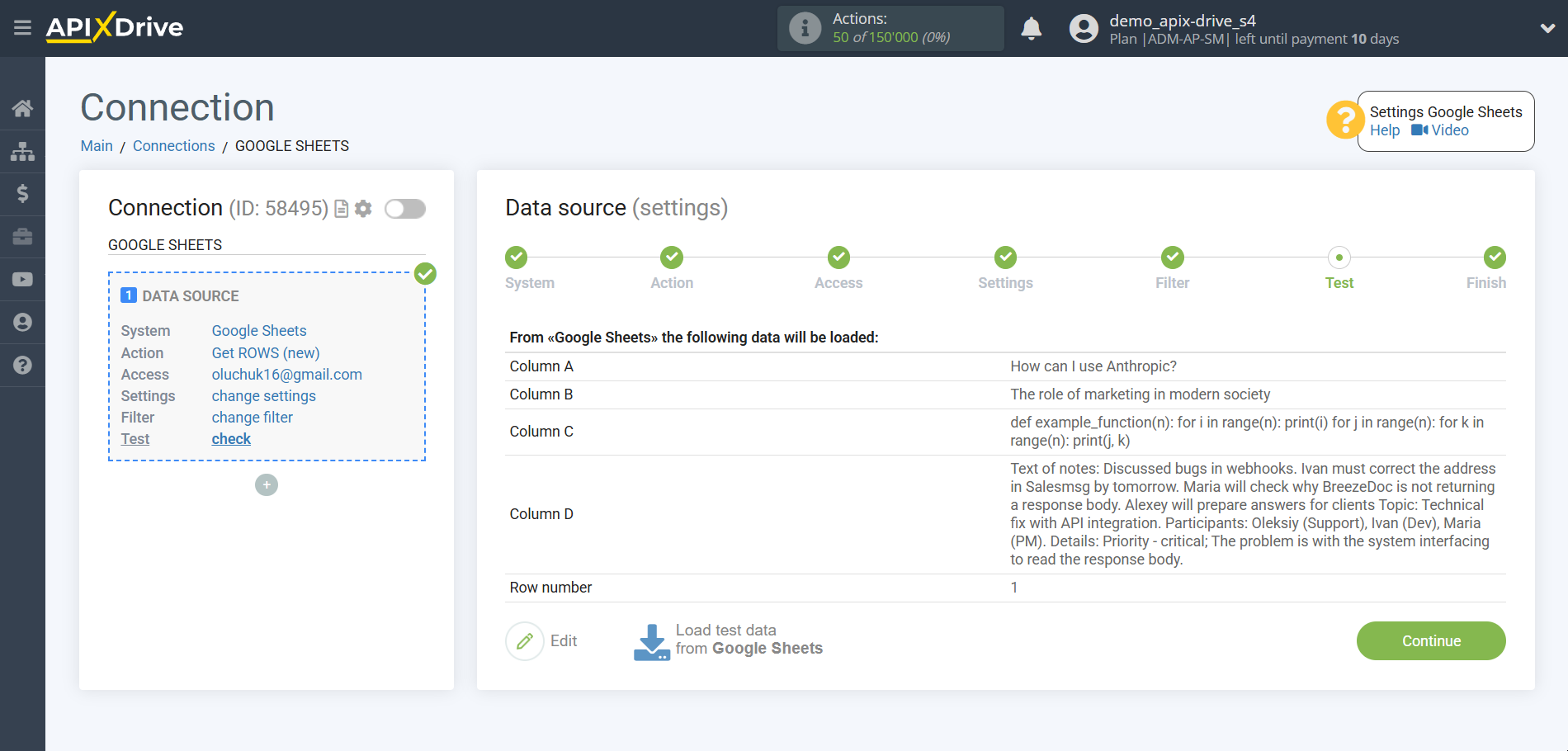Screen dimensions: 1568x751
Task: Click the ApiX-Drive logo
Action: tap(115, 27)
